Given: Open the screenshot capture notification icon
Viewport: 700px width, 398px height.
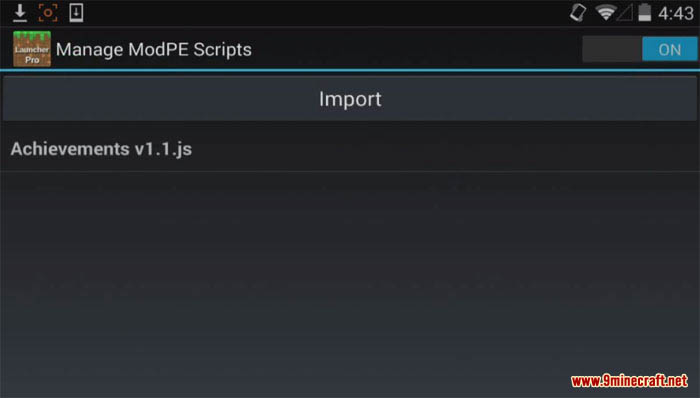Looking at the screenshot, I should (48, 13).
